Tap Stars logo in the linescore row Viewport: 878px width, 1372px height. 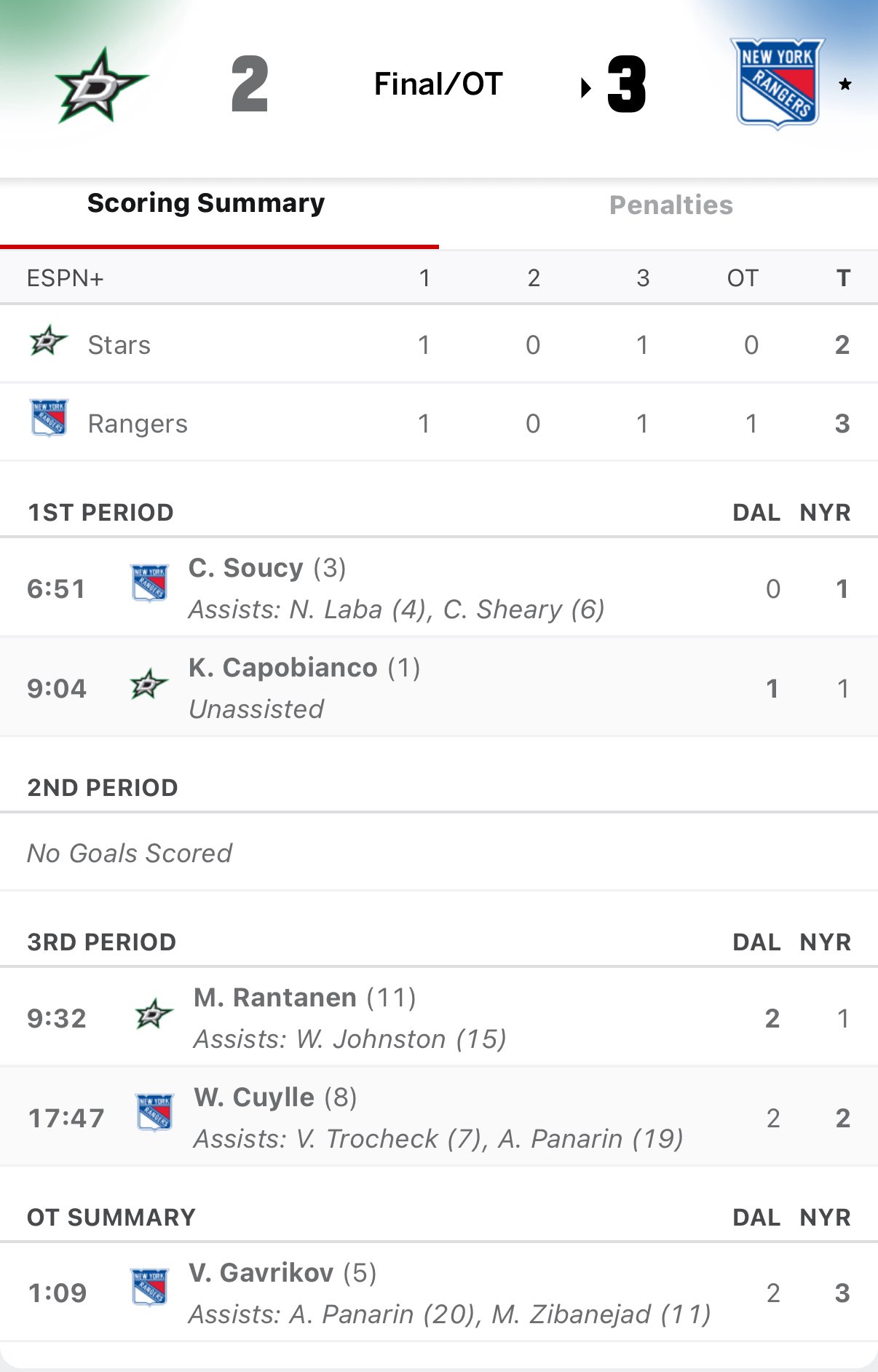coord(48,341)
